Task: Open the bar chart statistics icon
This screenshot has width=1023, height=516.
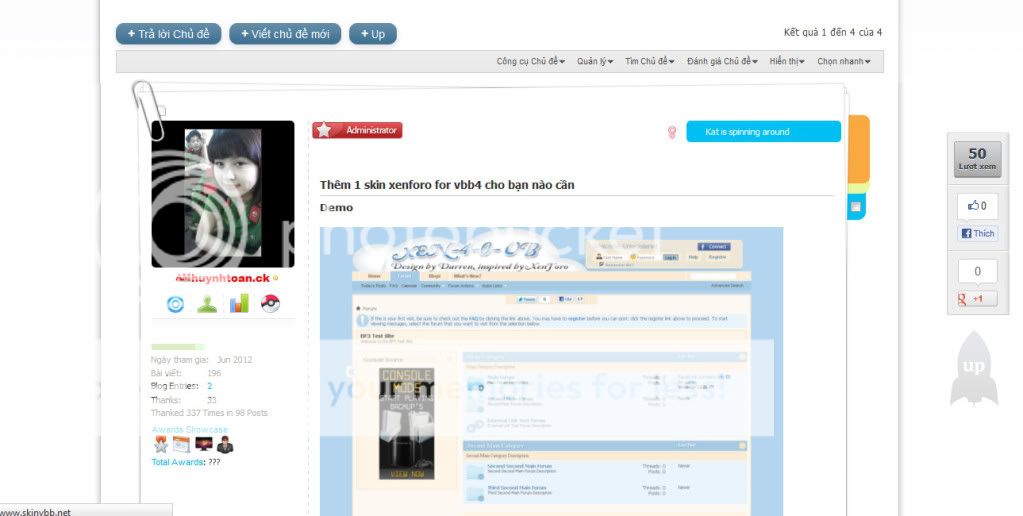Action: point(238,304)
